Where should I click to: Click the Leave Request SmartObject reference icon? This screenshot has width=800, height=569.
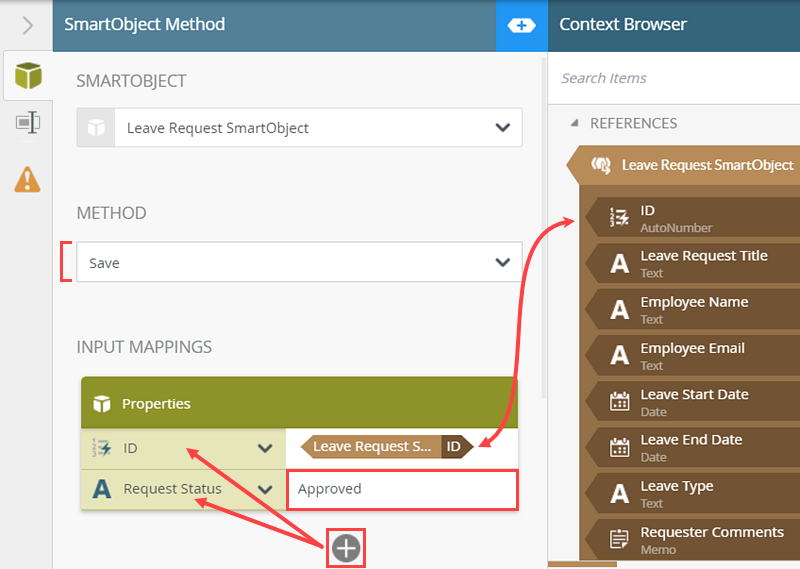pyautogui.click(x=601, y=165)
